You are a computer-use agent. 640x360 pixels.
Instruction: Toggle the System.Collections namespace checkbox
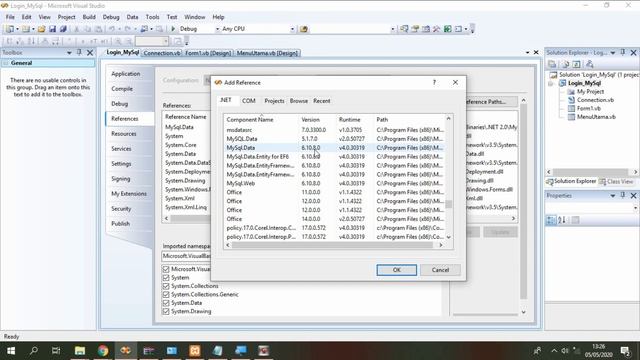[x=166, y=286]
